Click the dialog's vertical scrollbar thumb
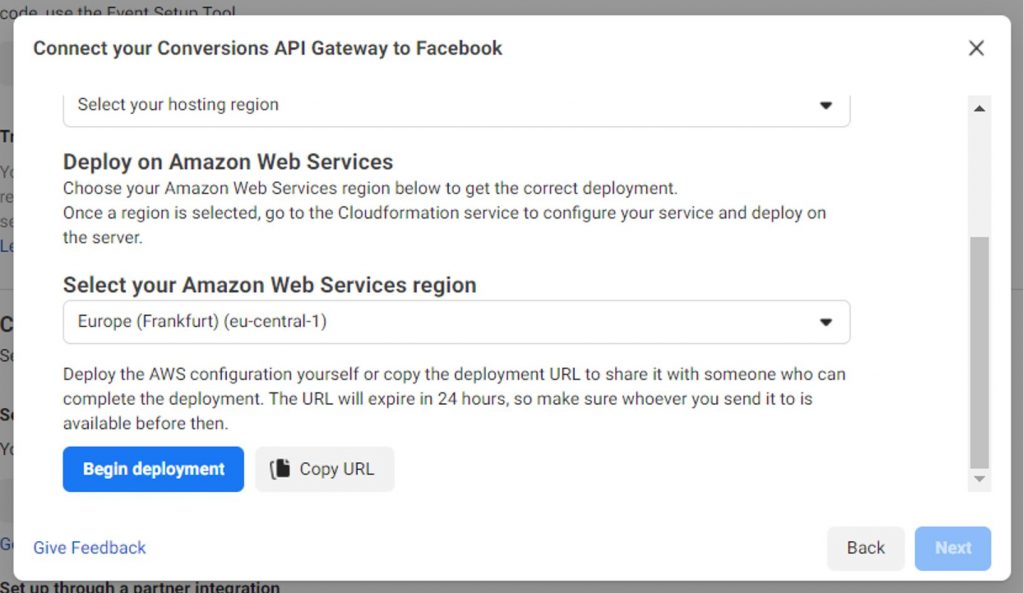Viewport: 1024px width, 593px height. click(x=979, y=350)
